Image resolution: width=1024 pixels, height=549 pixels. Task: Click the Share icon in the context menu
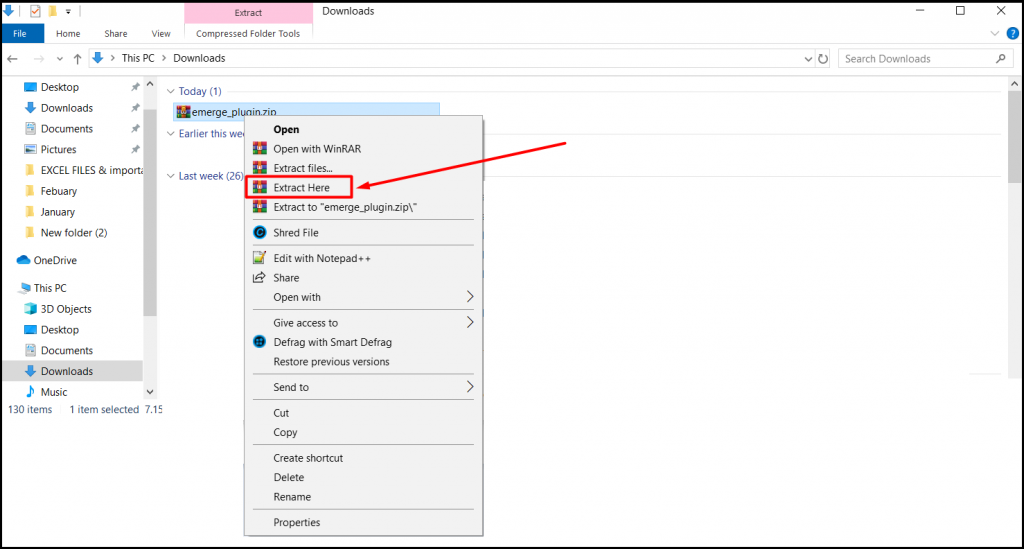click(x=259, y=277)
